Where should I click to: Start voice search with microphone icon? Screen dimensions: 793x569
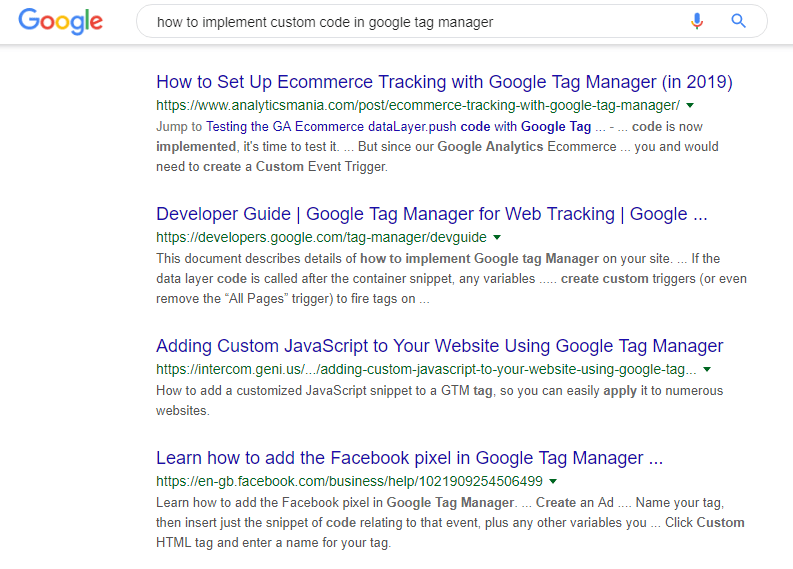tap(697, 21)
